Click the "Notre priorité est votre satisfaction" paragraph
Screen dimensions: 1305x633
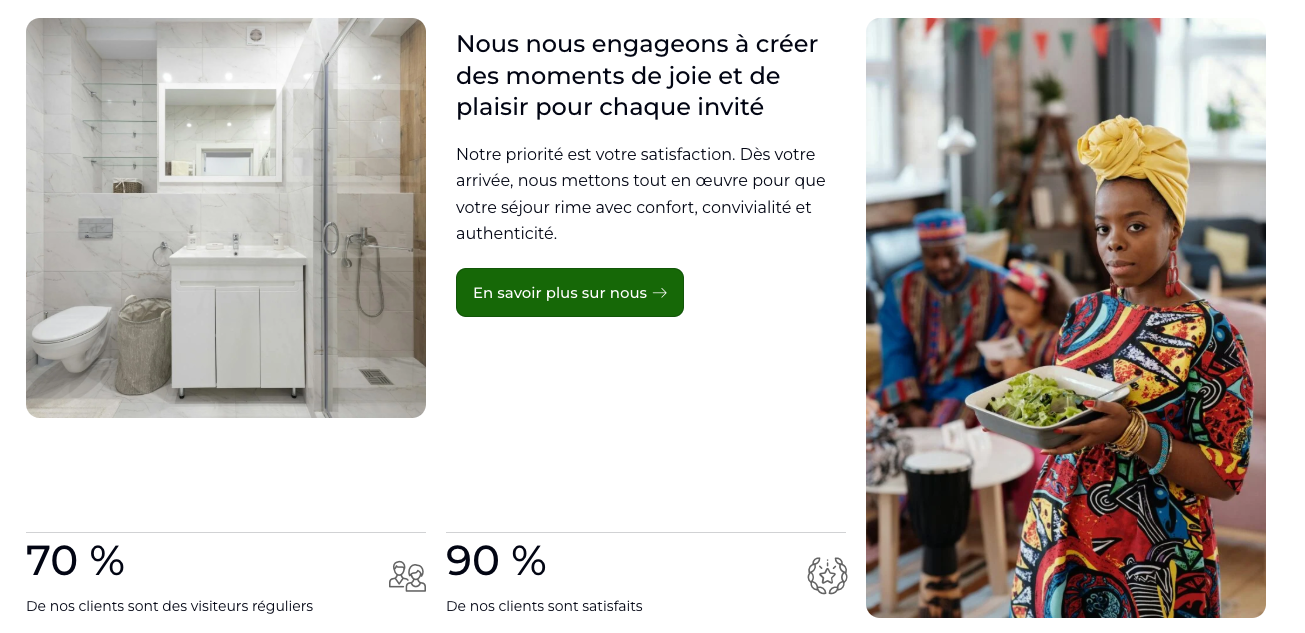click(x=641, y=194)
